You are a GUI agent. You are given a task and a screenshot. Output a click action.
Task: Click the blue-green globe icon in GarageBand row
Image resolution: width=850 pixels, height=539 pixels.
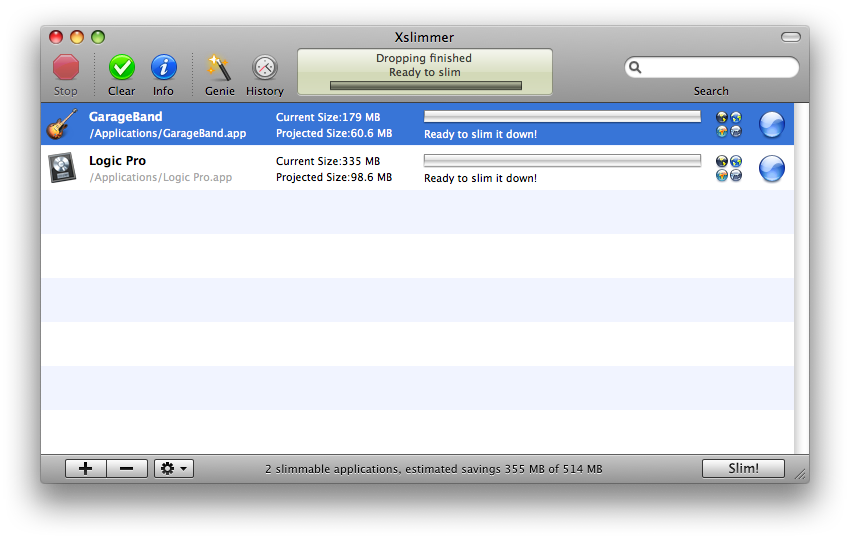click(736, 117)
